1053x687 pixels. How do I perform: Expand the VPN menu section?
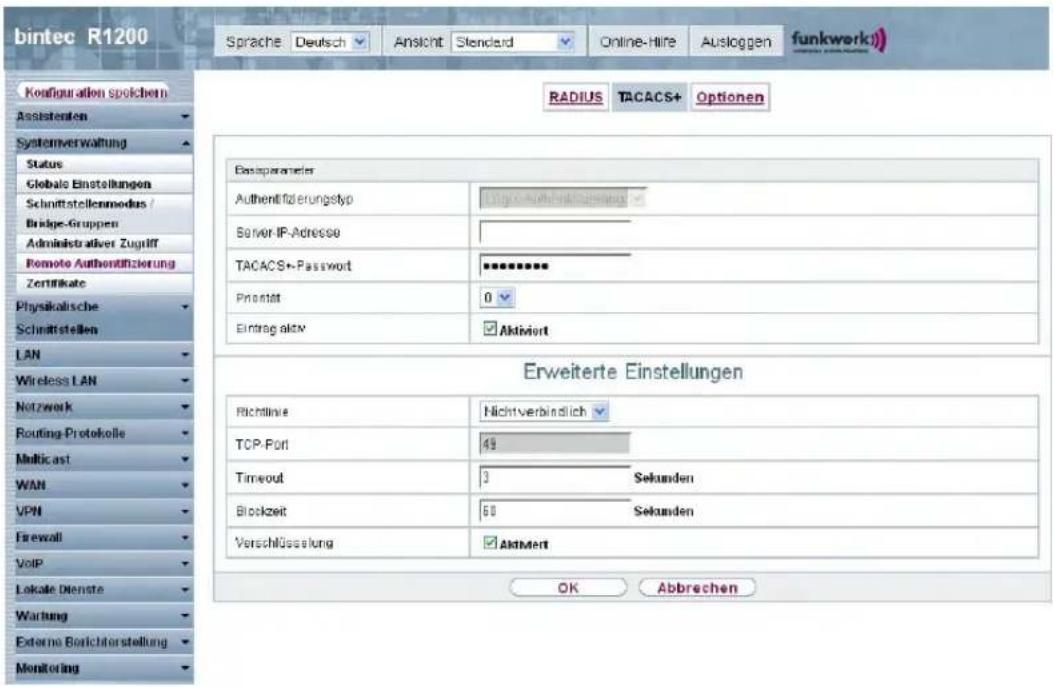point(103,511)
